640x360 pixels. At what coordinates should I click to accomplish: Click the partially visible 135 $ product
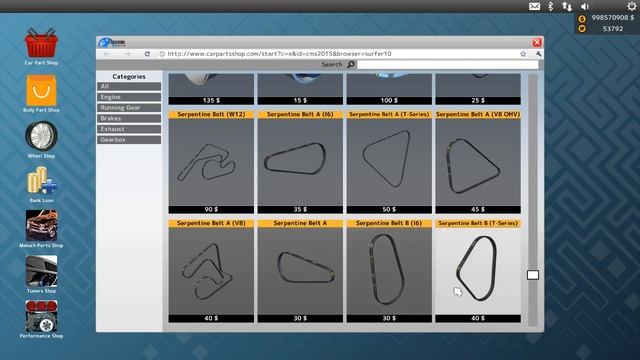[211, 89]
